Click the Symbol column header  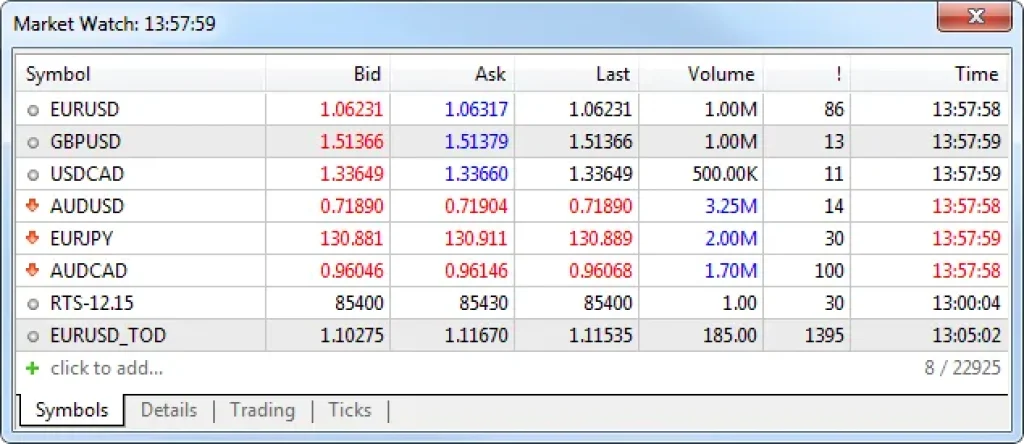pos(141,74)
